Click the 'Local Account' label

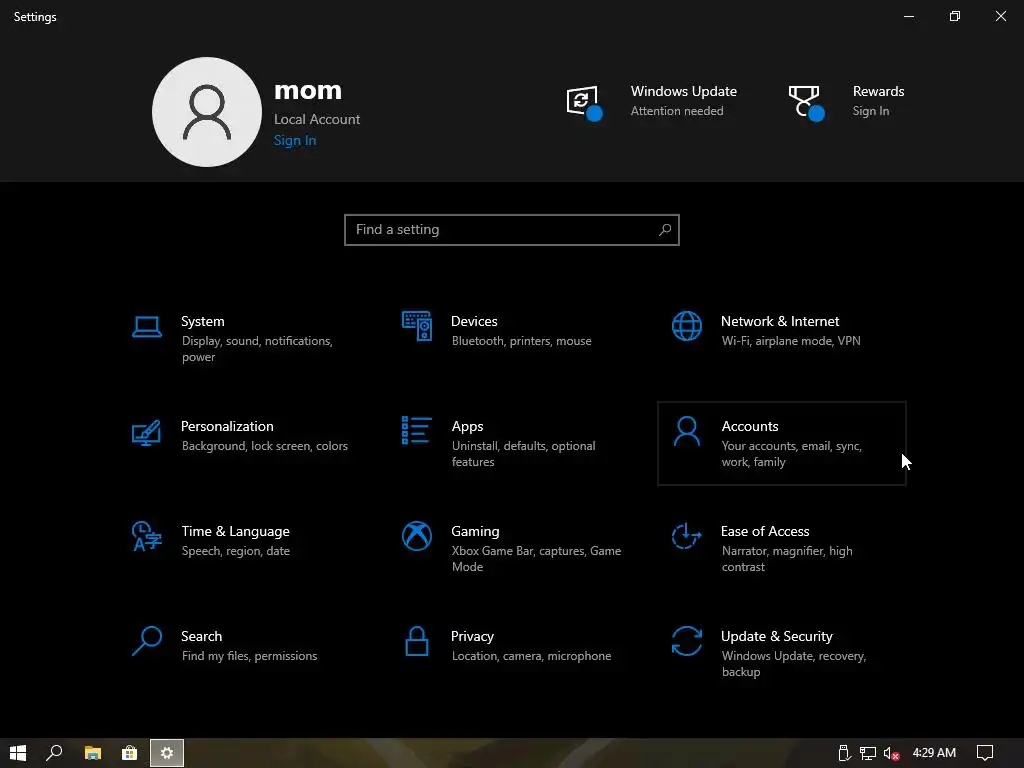[x=317, y=120]
